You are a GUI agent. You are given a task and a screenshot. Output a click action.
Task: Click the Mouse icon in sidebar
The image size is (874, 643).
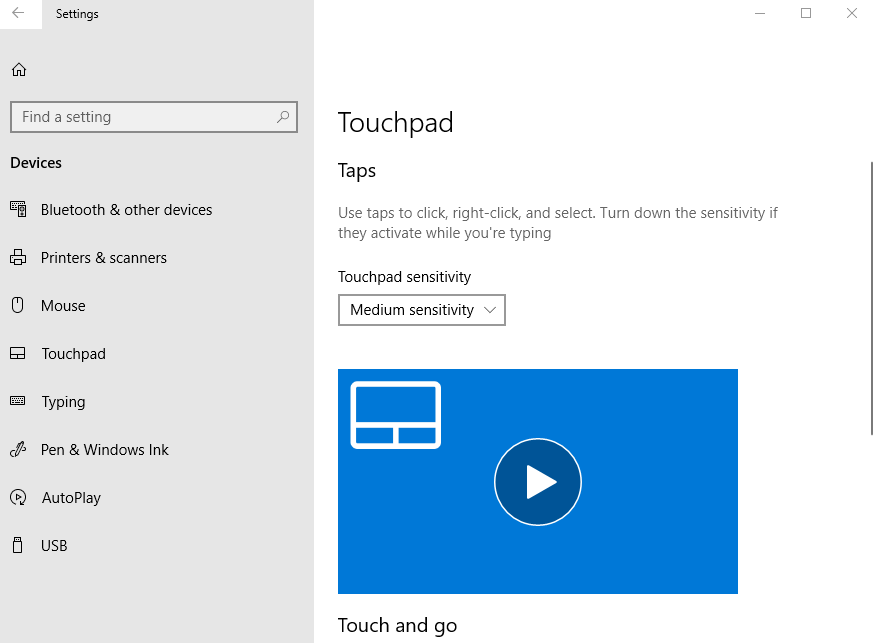18,305
